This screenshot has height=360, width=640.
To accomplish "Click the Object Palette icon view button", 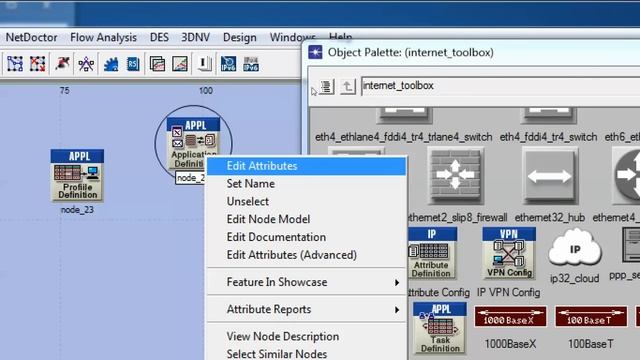I will click(327, 87).
